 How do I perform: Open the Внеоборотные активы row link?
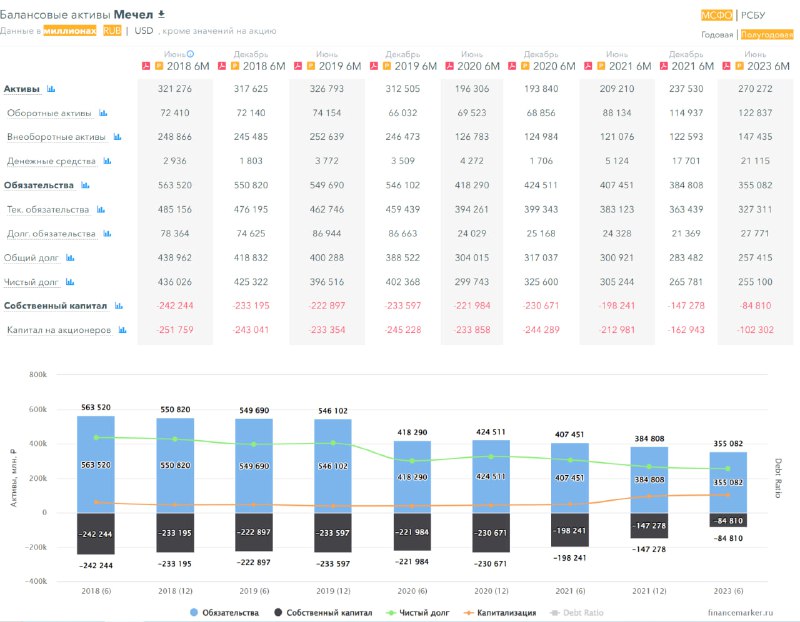click(x=56, y=137)
